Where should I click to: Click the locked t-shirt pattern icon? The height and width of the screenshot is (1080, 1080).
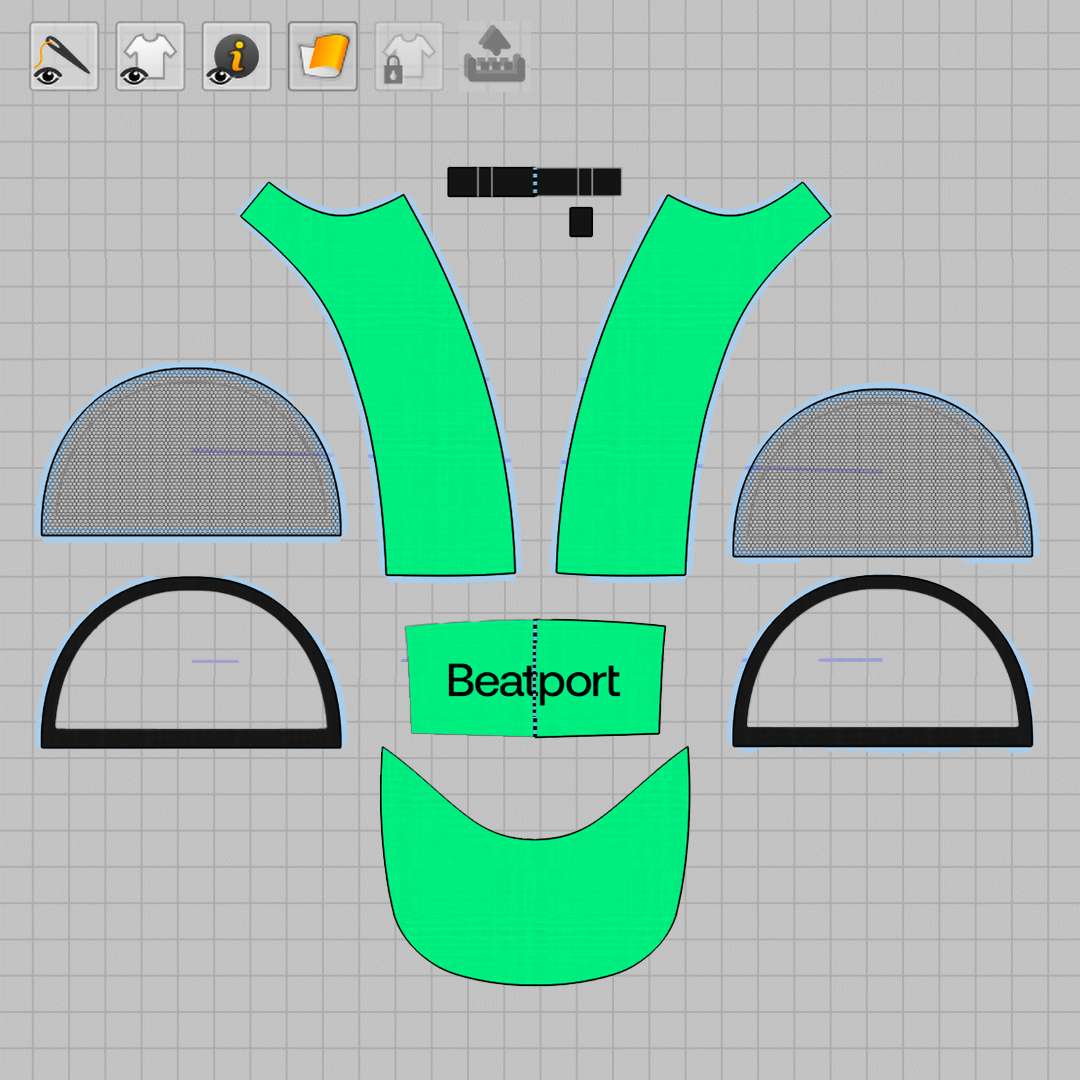point(408,56)
